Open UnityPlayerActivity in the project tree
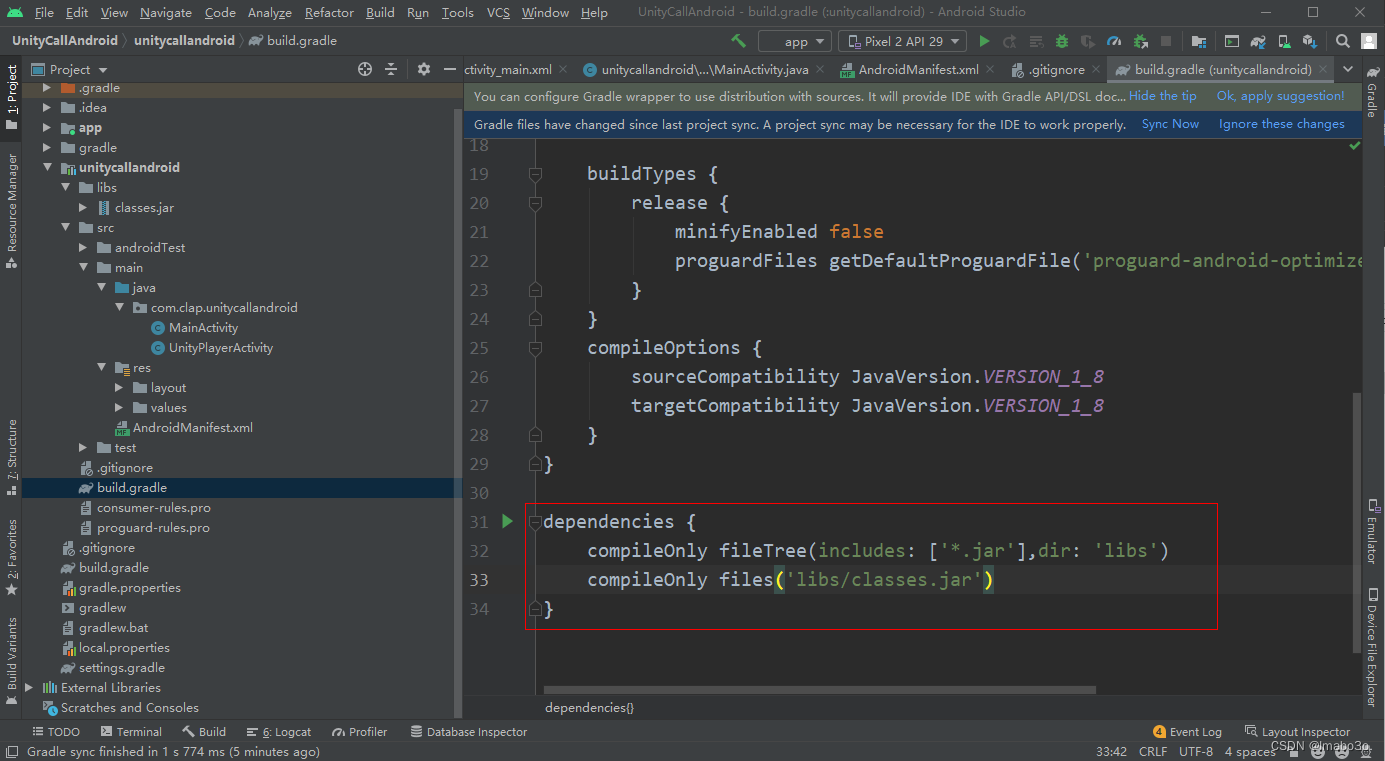Image resolution: width=1385 pixels, height=761 pixels. (x=220, y=347)
